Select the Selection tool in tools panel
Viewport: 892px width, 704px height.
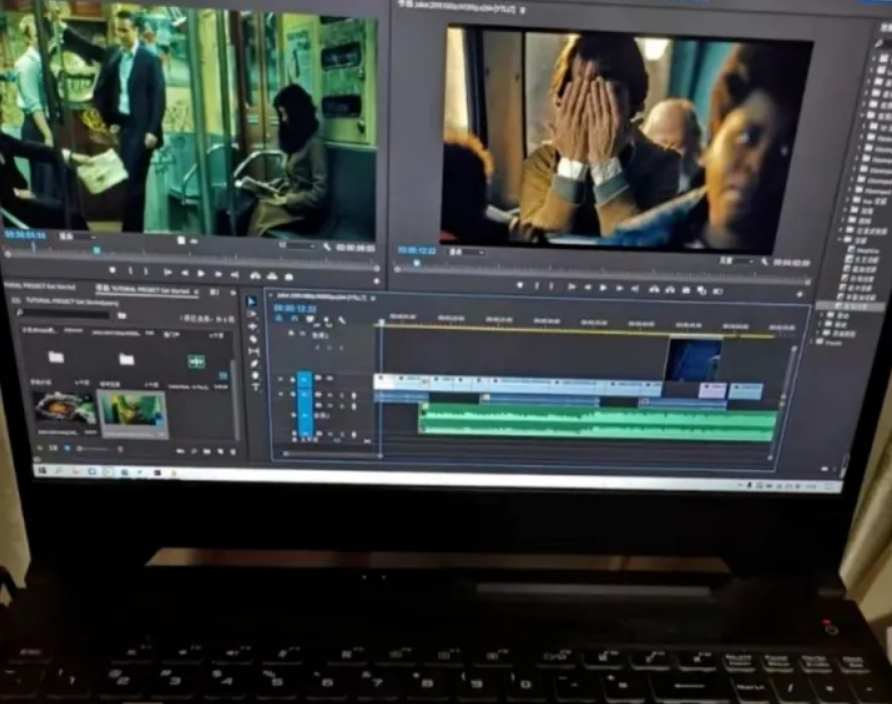(x=251, y=301)
